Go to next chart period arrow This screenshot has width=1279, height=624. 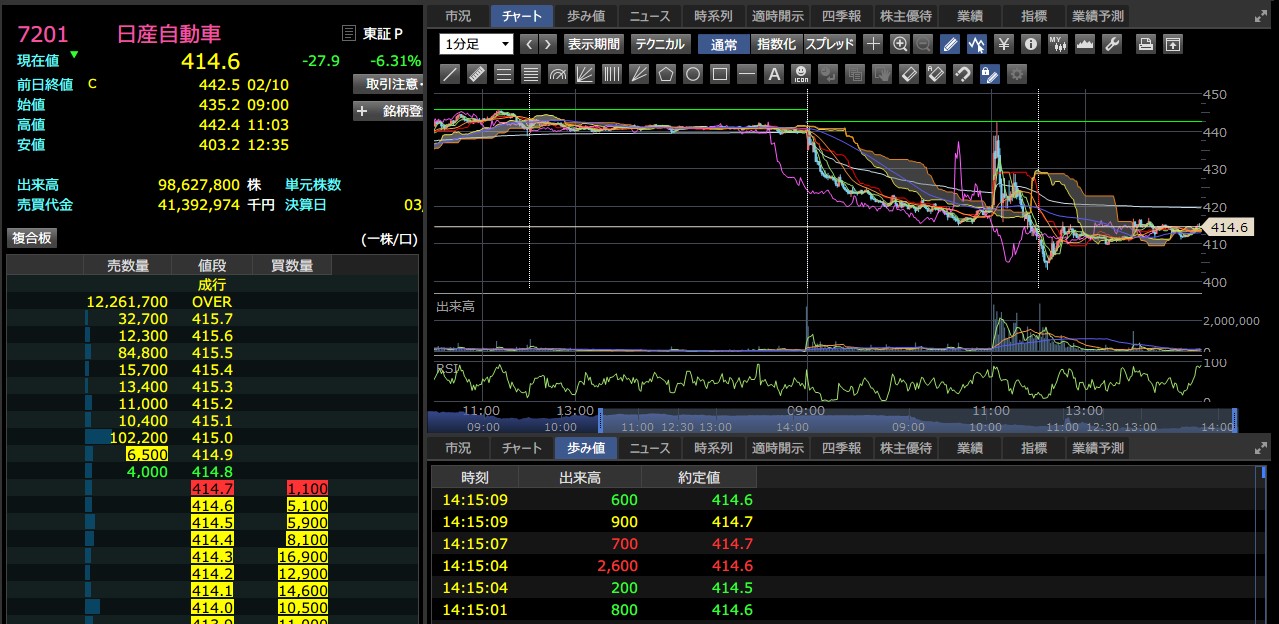pyautogui.click(x=548, y=44)
